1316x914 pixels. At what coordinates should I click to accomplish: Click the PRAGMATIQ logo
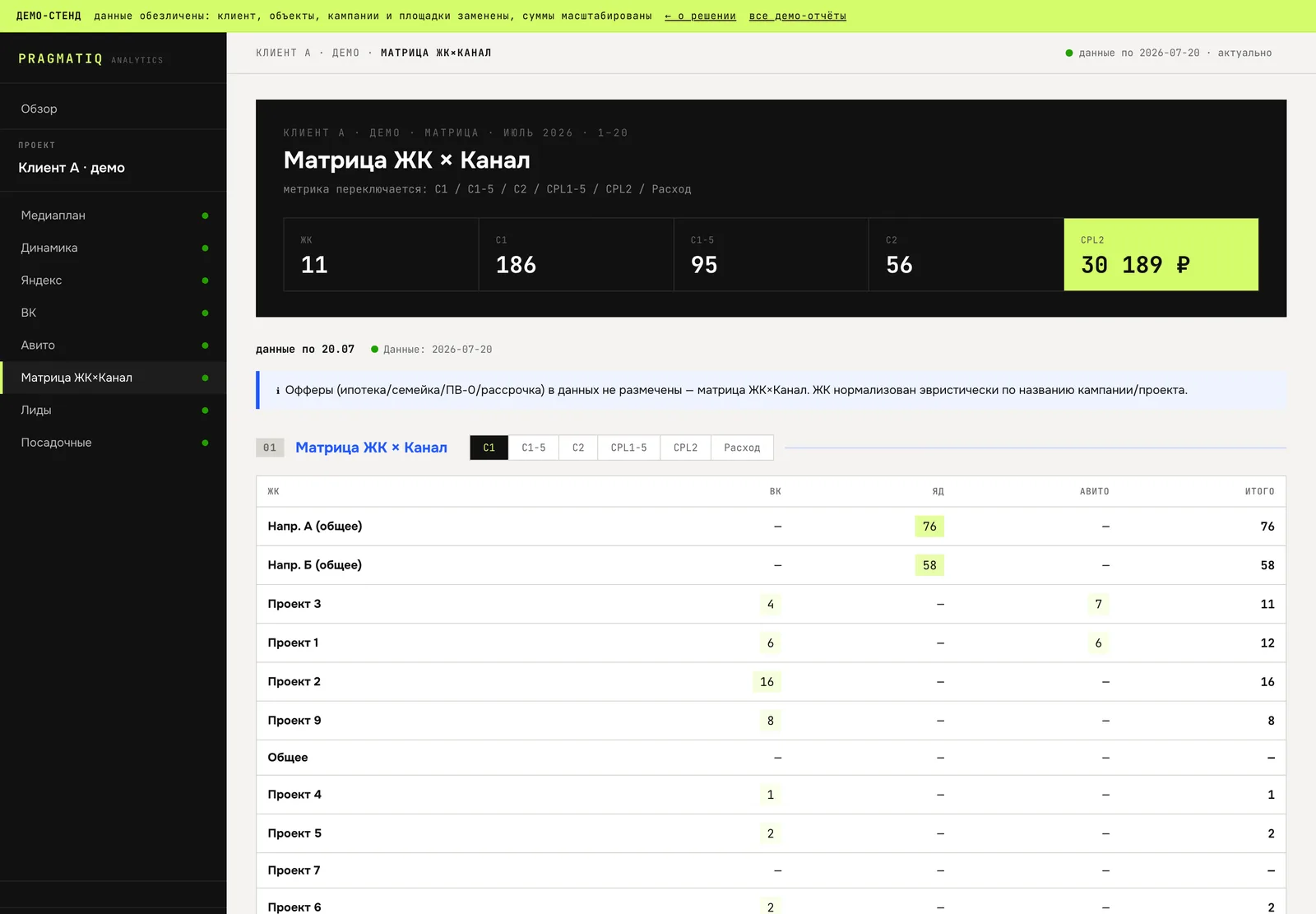tap(60, 59)
